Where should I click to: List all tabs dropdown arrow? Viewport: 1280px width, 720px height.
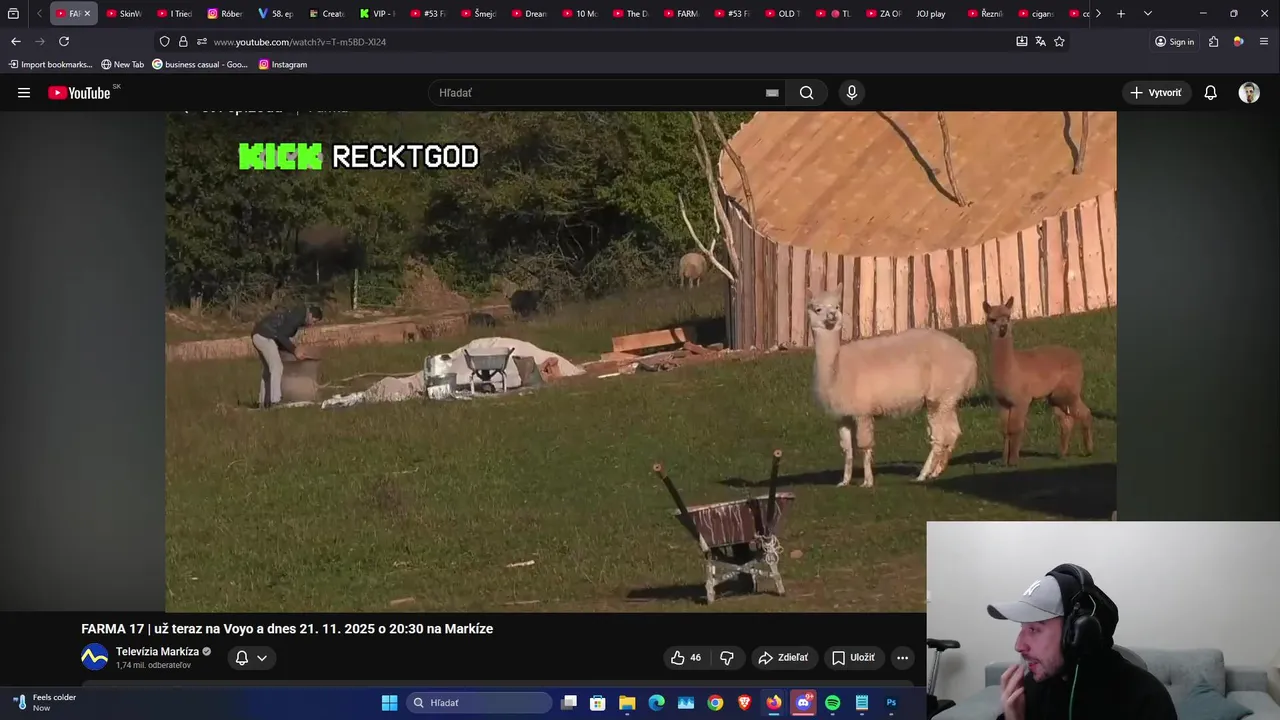(x=1147, y=13)
